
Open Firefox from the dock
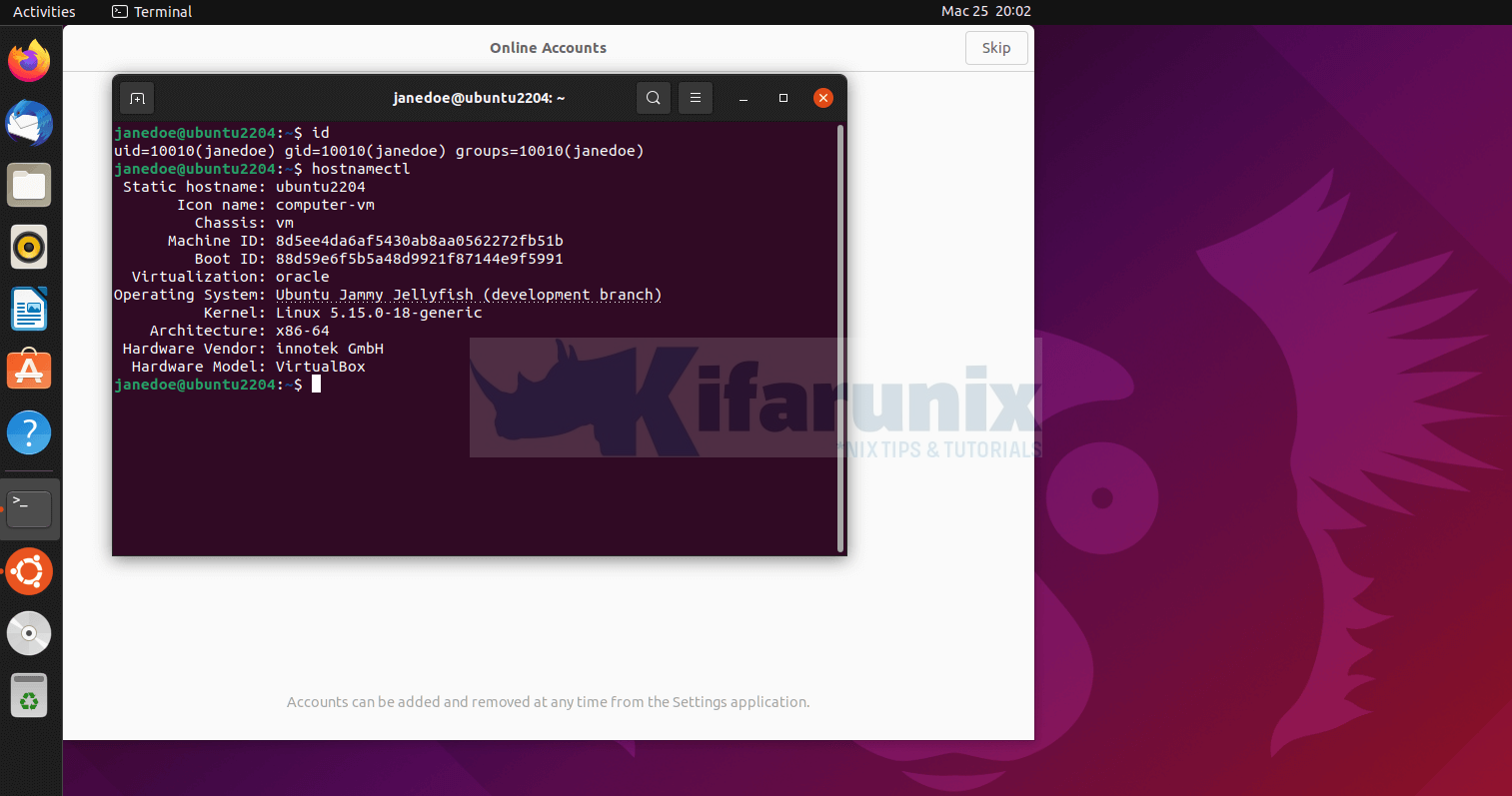(x=29, y=61)
